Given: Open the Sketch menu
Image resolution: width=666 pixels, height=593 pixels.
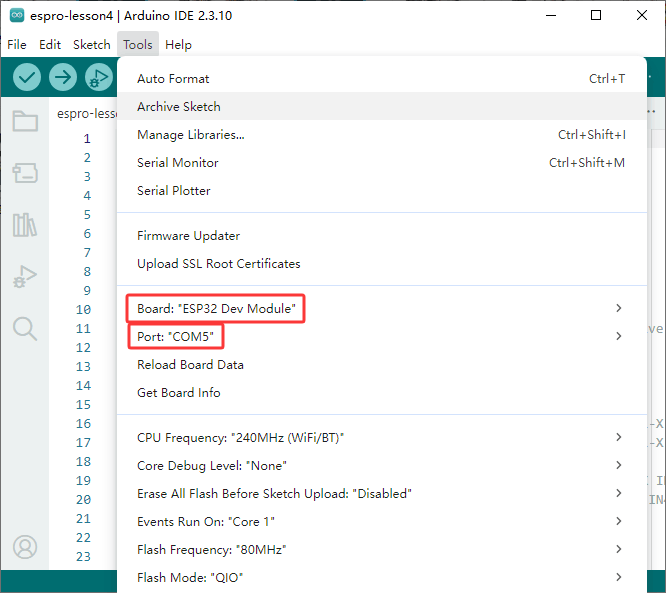Looking at the screenshot, I should 92,45.
